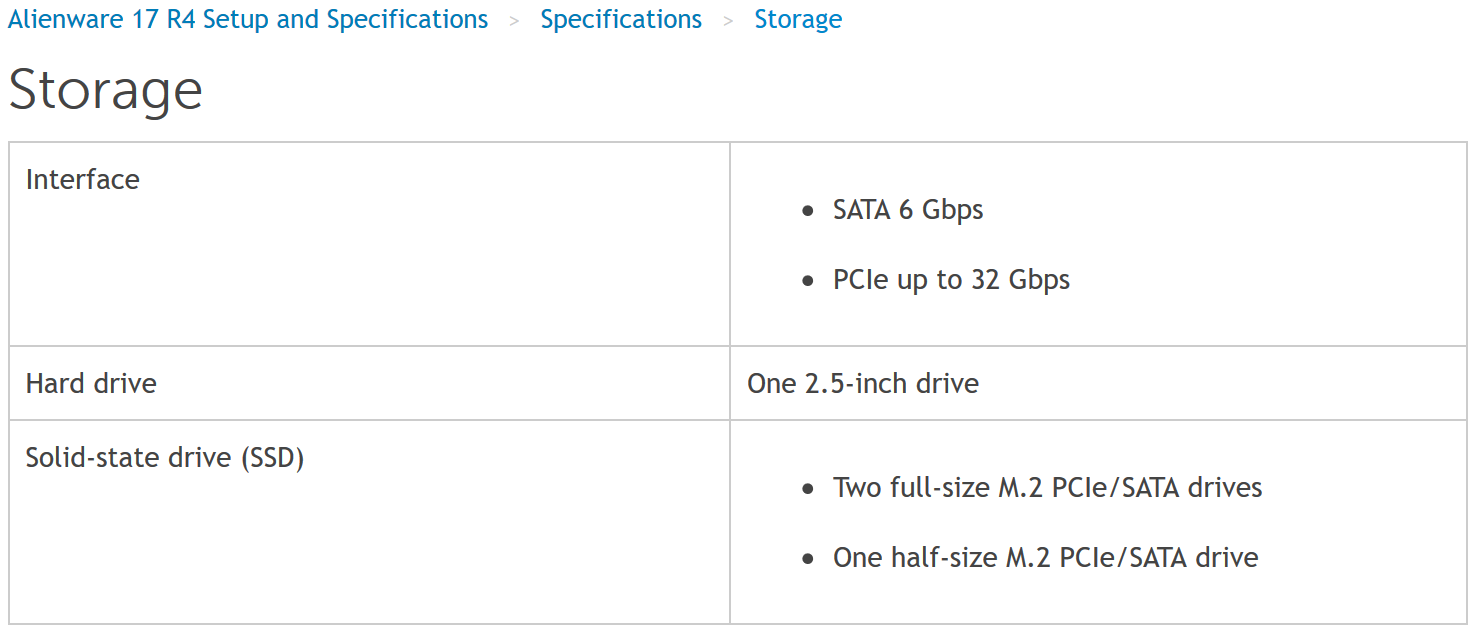Viewport: 1479px width, 629px height.
Task: Select the Storage breadcrumb link
Action: point(798,19)
